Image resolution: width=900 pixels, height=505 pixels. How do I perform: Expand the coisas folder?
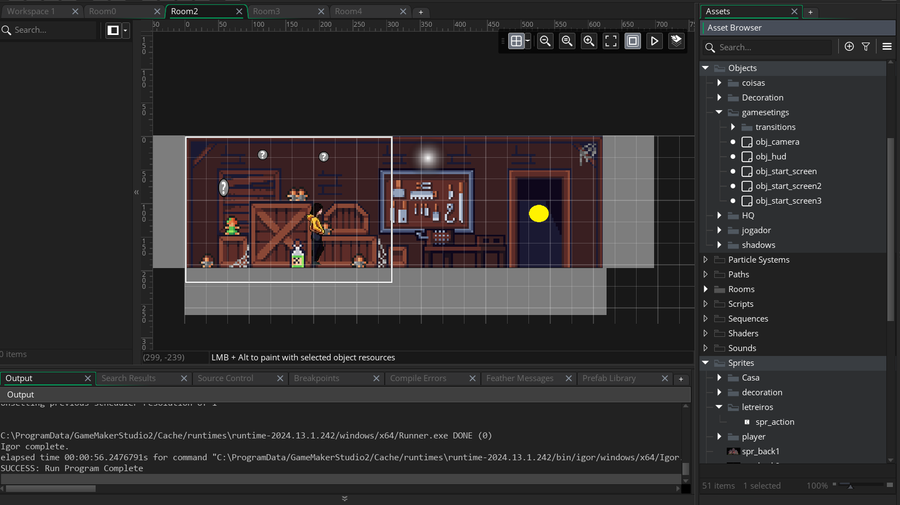(x=719, y=83)
